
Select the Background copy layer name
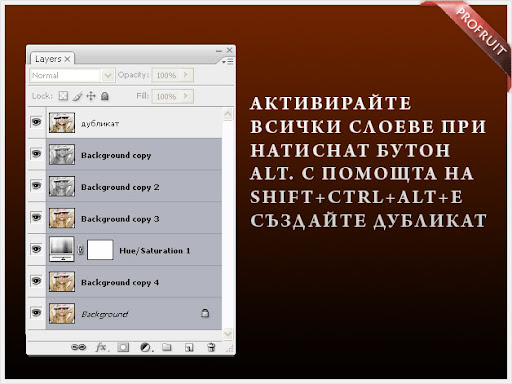pos(116,155)
